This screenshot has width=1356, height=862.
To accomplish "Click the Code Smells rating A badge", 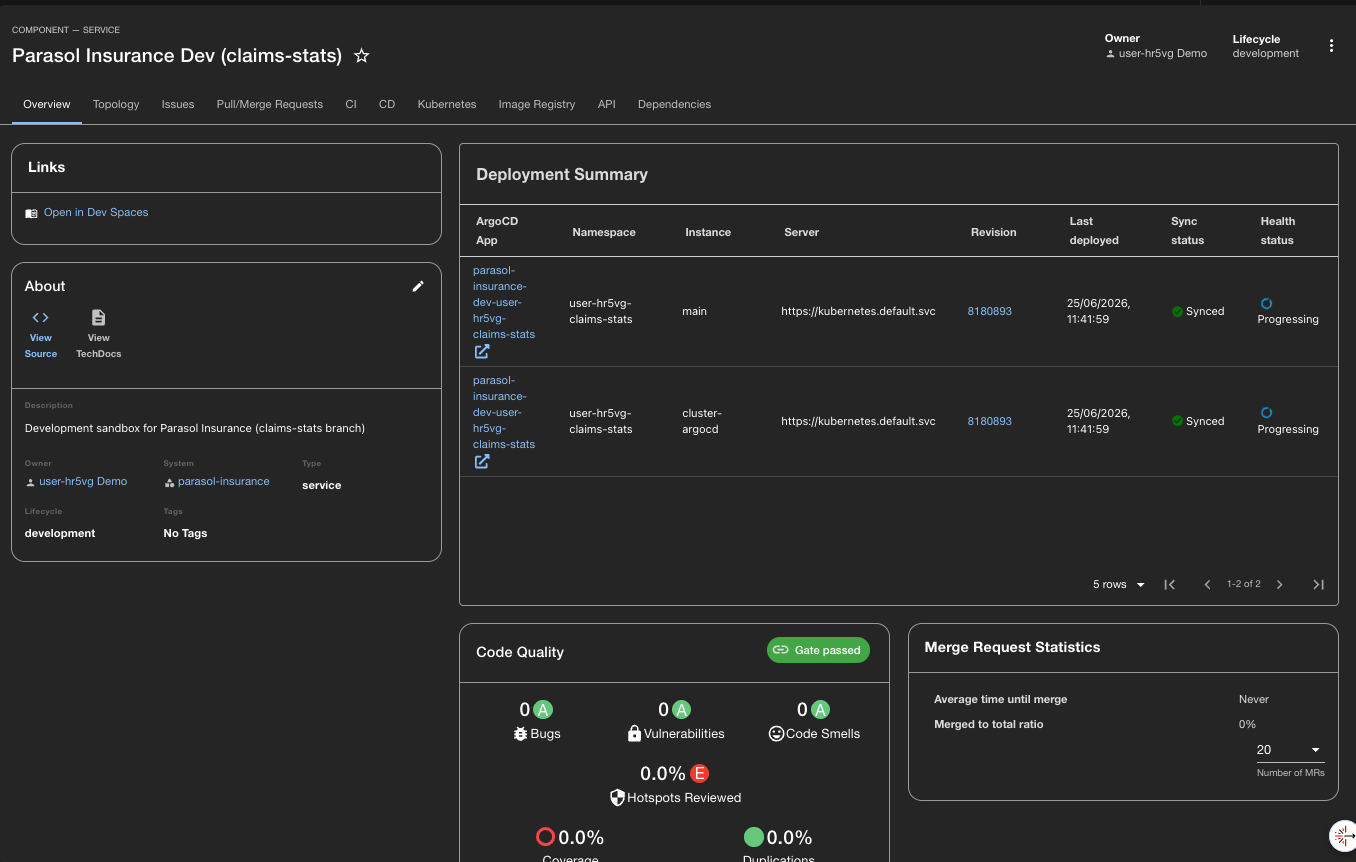I will click(820, 710).
